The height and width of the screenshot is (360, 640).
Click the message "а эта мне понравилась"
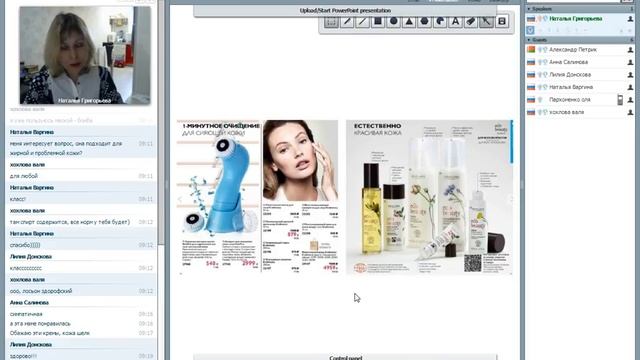click(40, 324)
